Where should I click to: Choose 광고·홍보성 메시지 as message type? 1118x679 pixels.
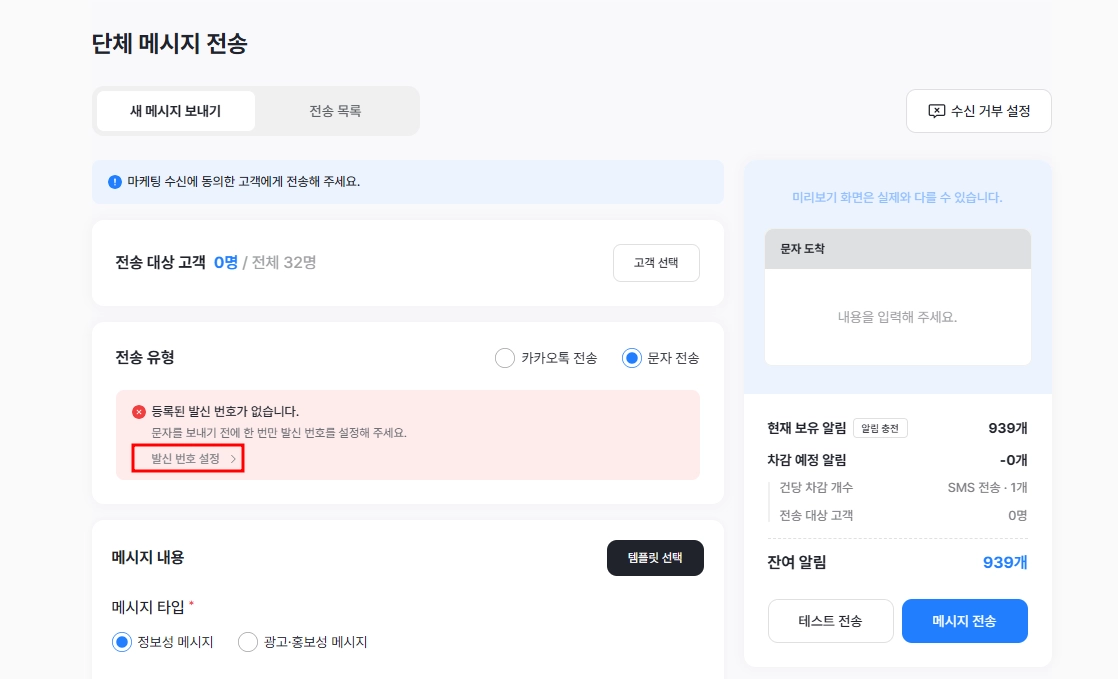click(x=247, y=642)
